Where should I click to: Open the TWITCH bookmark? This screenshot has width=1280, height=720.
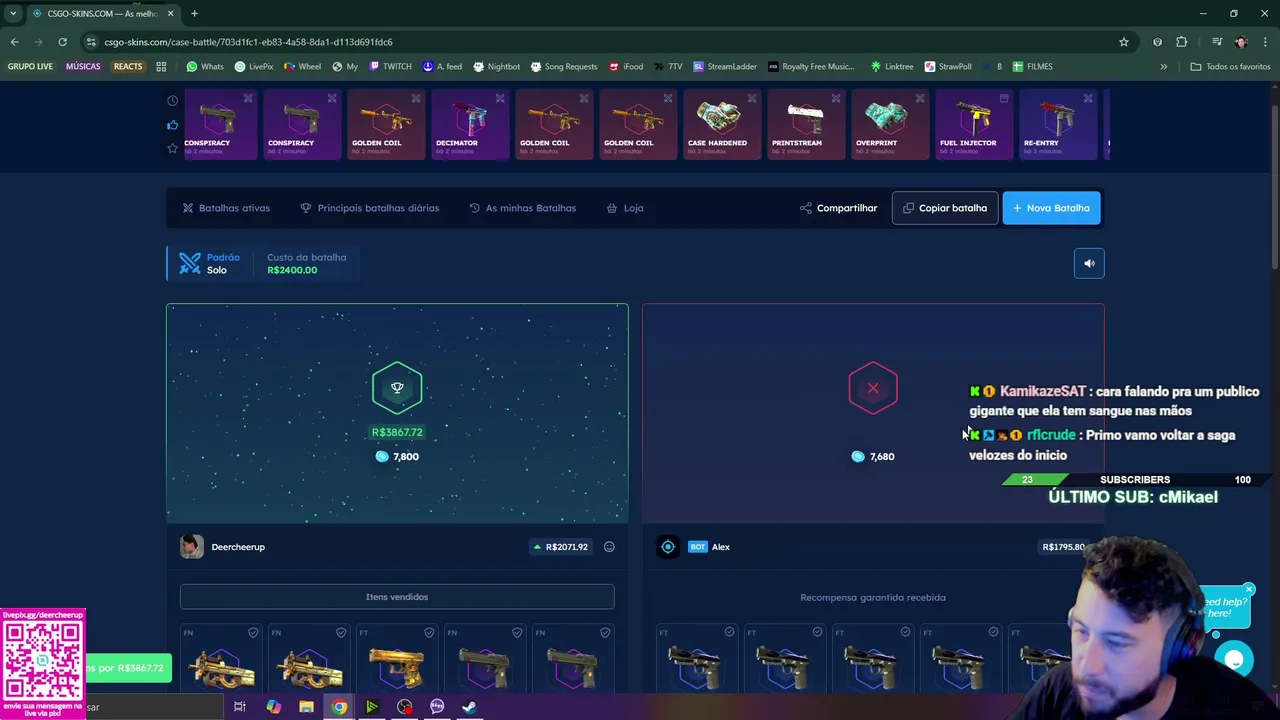tap(390, 66)
